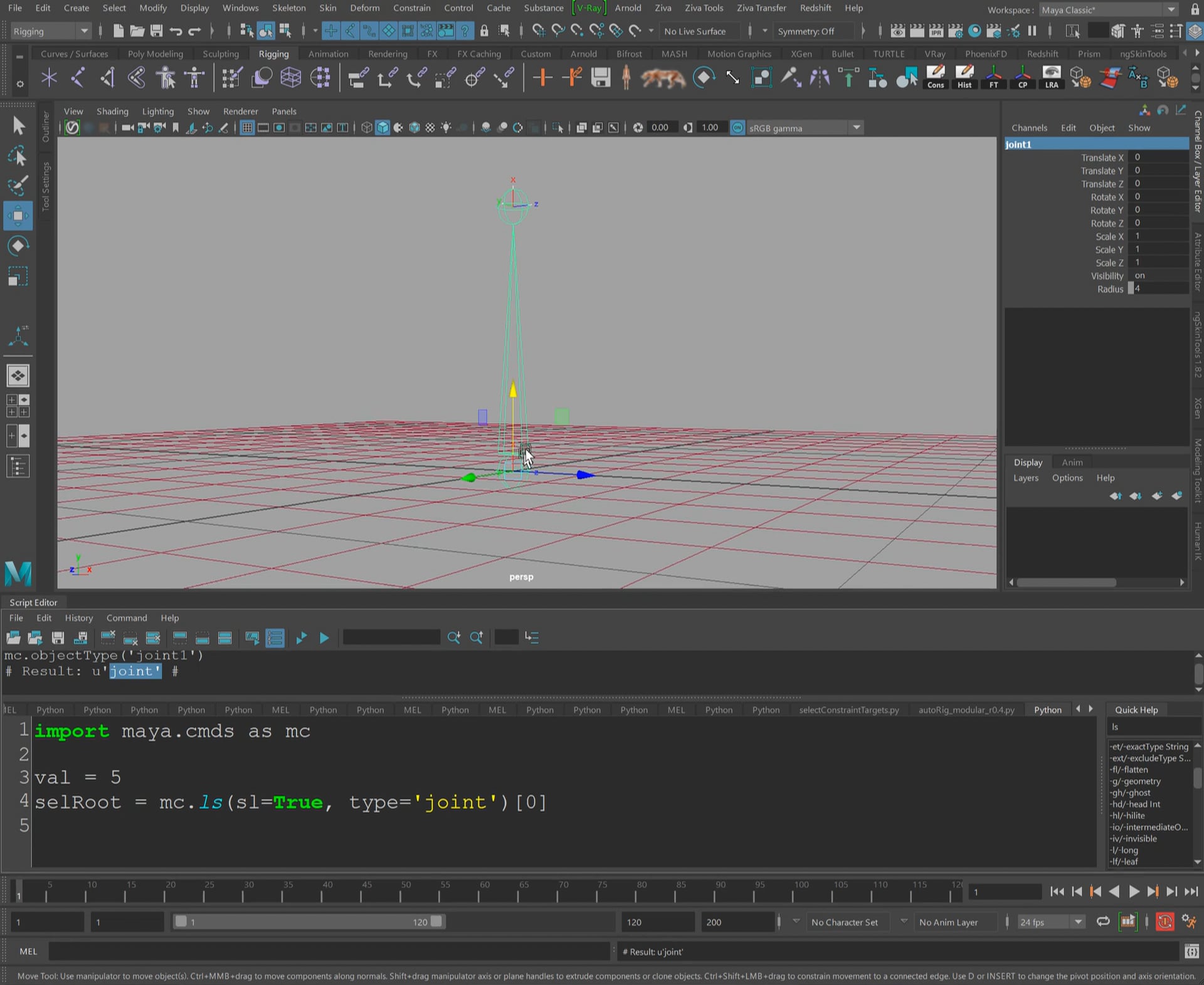Image resolution: width=1204 pixels, height=985 pixels.
Task: Execute the script with the play button
Action: pos(324,638)
